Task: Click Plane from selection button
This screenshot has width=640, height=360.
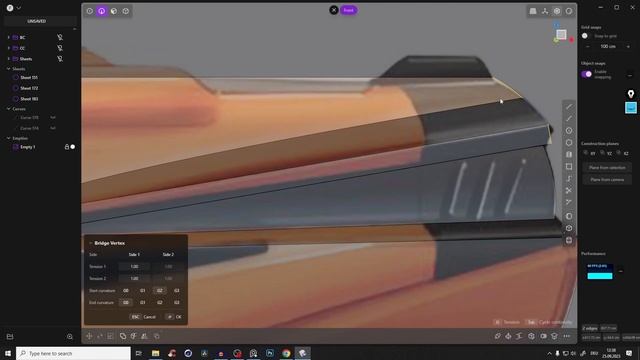Action: tap(607, 168)
